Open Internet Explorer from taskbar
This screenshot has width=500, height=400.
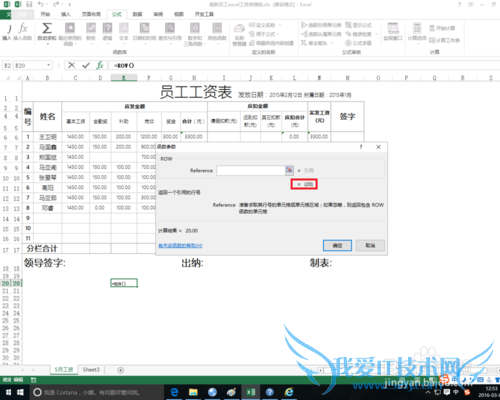tap(289, 392)
